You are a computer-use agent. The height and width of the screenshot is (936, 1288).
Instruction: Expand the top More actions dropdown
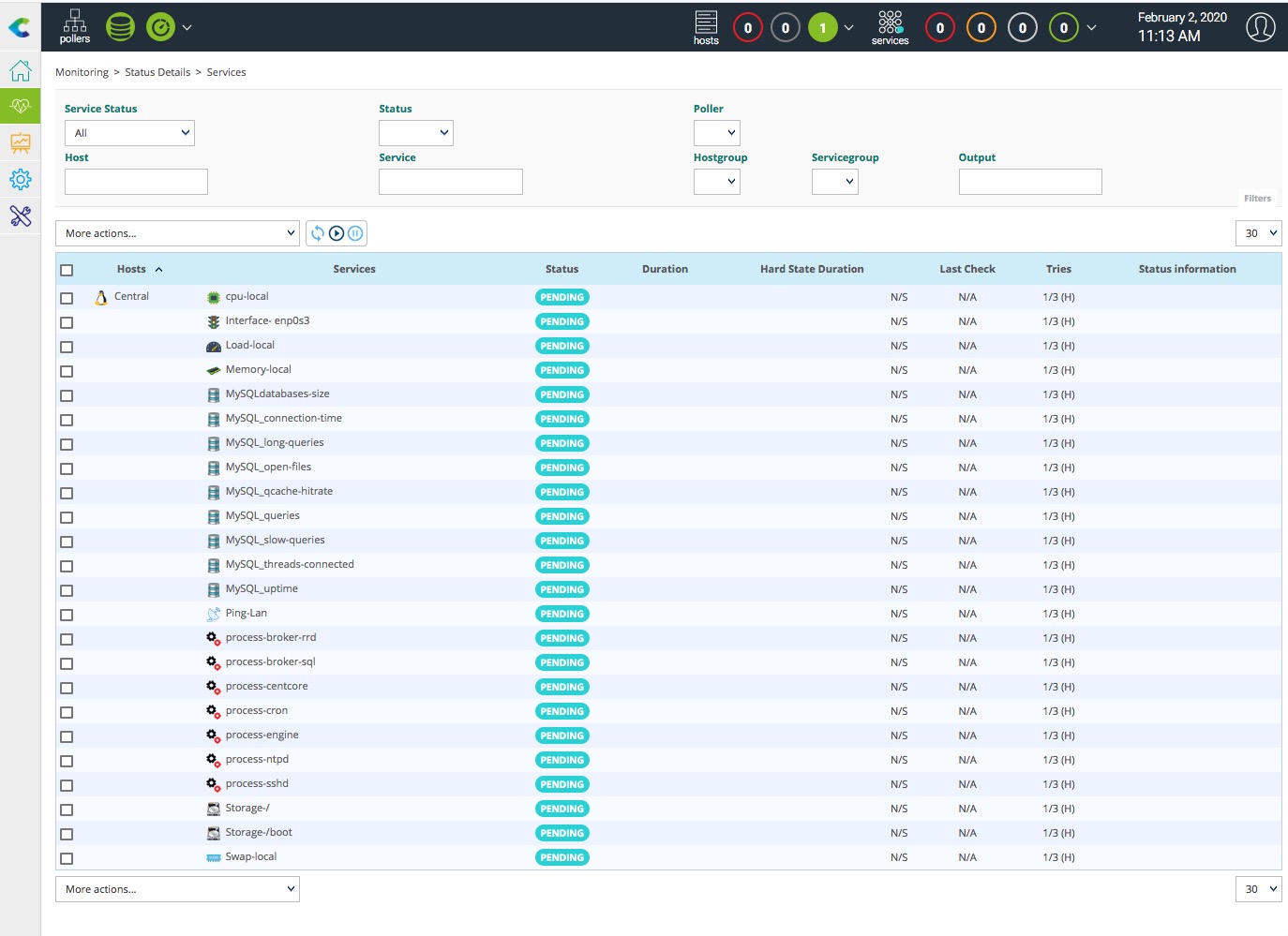(x=177, y=233)
